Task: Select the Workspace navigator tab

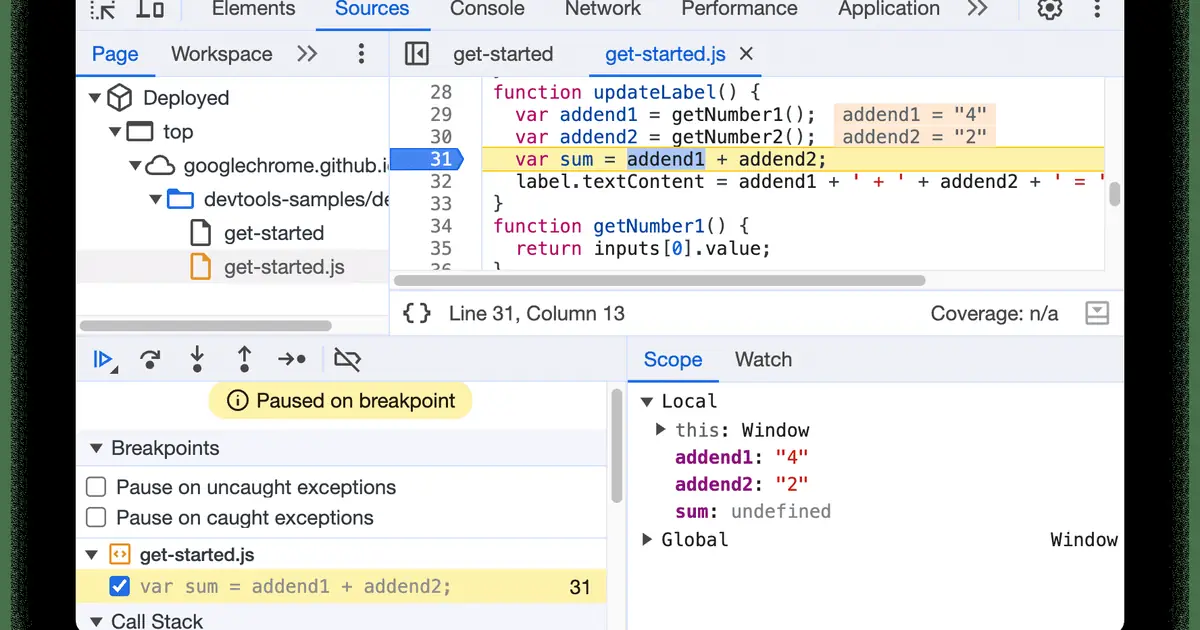Action: pyautogui.click(x=221, y=54)
